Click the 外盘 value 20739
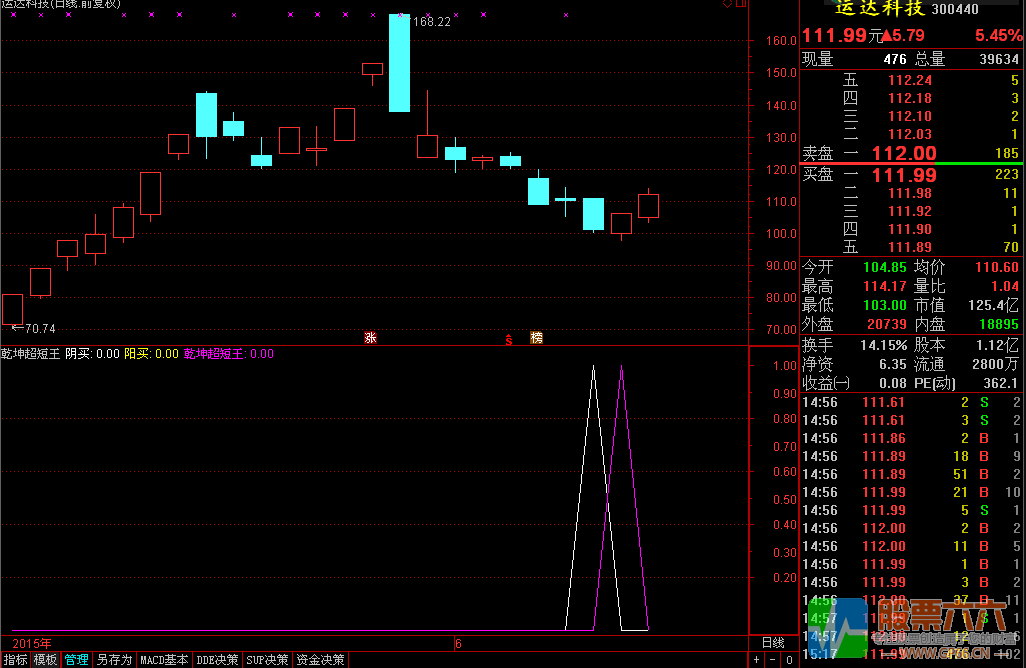This screenshot has width=1026, height=668. tap(887, 324)
